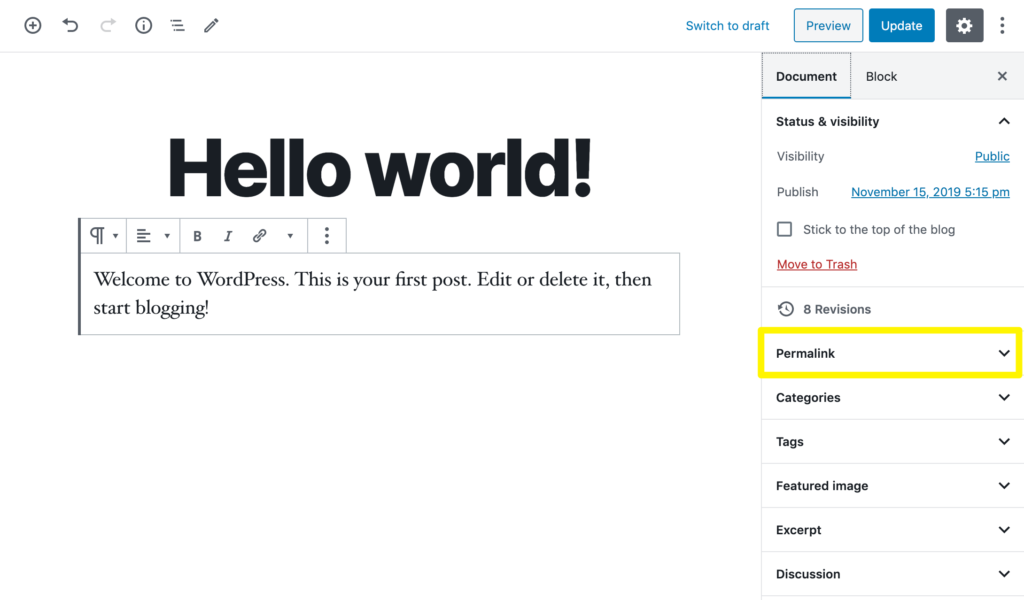Select the Document tab

[x=806, y=76]
